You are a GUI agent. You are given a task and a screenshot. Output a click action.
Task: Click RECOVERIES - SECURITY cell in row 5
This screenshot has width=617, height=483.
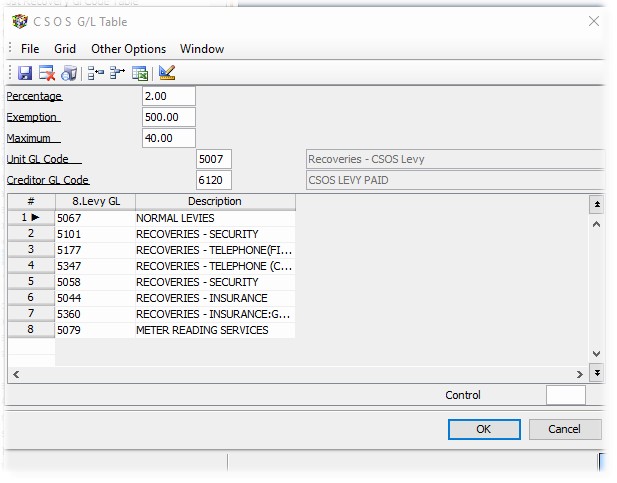point(215,282)
